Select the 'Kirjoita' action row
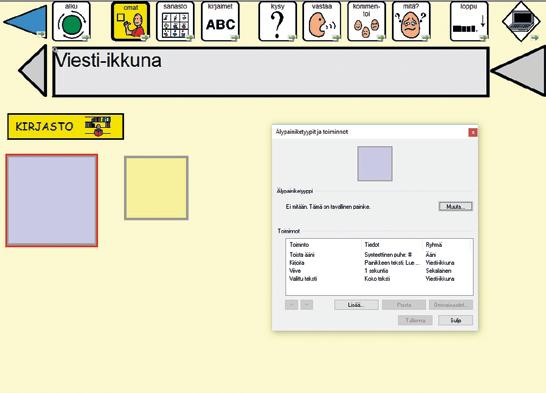Image resolution: width=546 pixels, height=393 pixels. coord(379,263)
